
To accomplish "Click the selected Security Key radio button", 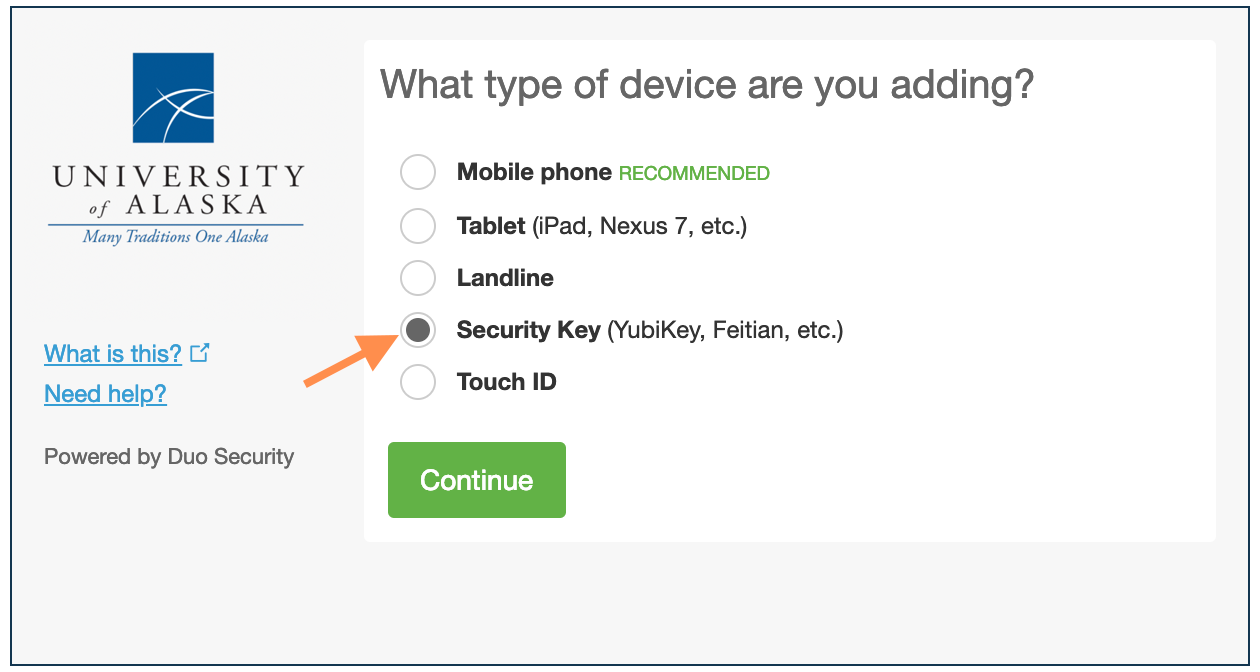I will (x=418, y=330).
